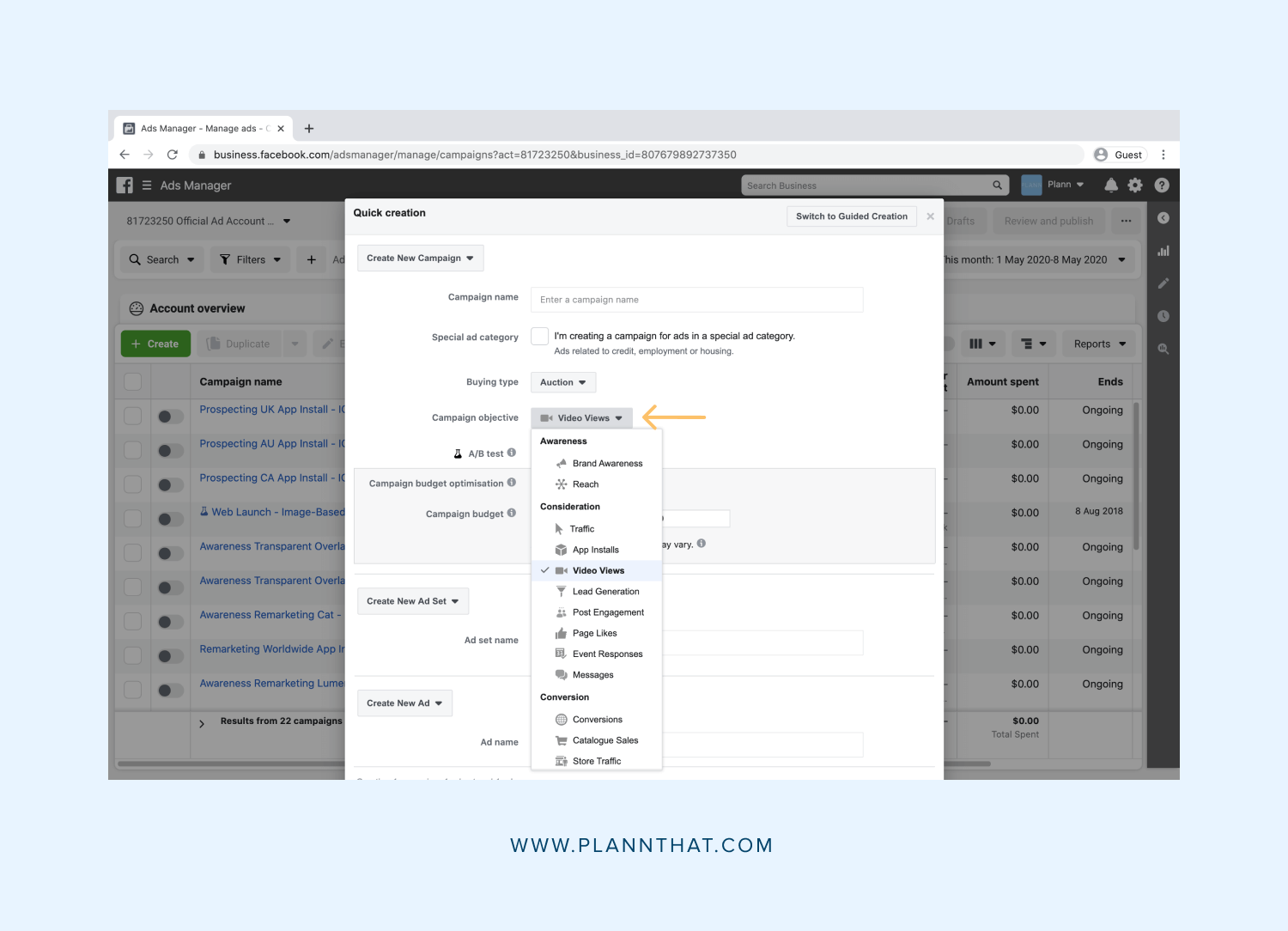Viewport: 1288px width, 931px height.
Task: Open the Create New Ad Set dropdown
Action: pos(413,601)
